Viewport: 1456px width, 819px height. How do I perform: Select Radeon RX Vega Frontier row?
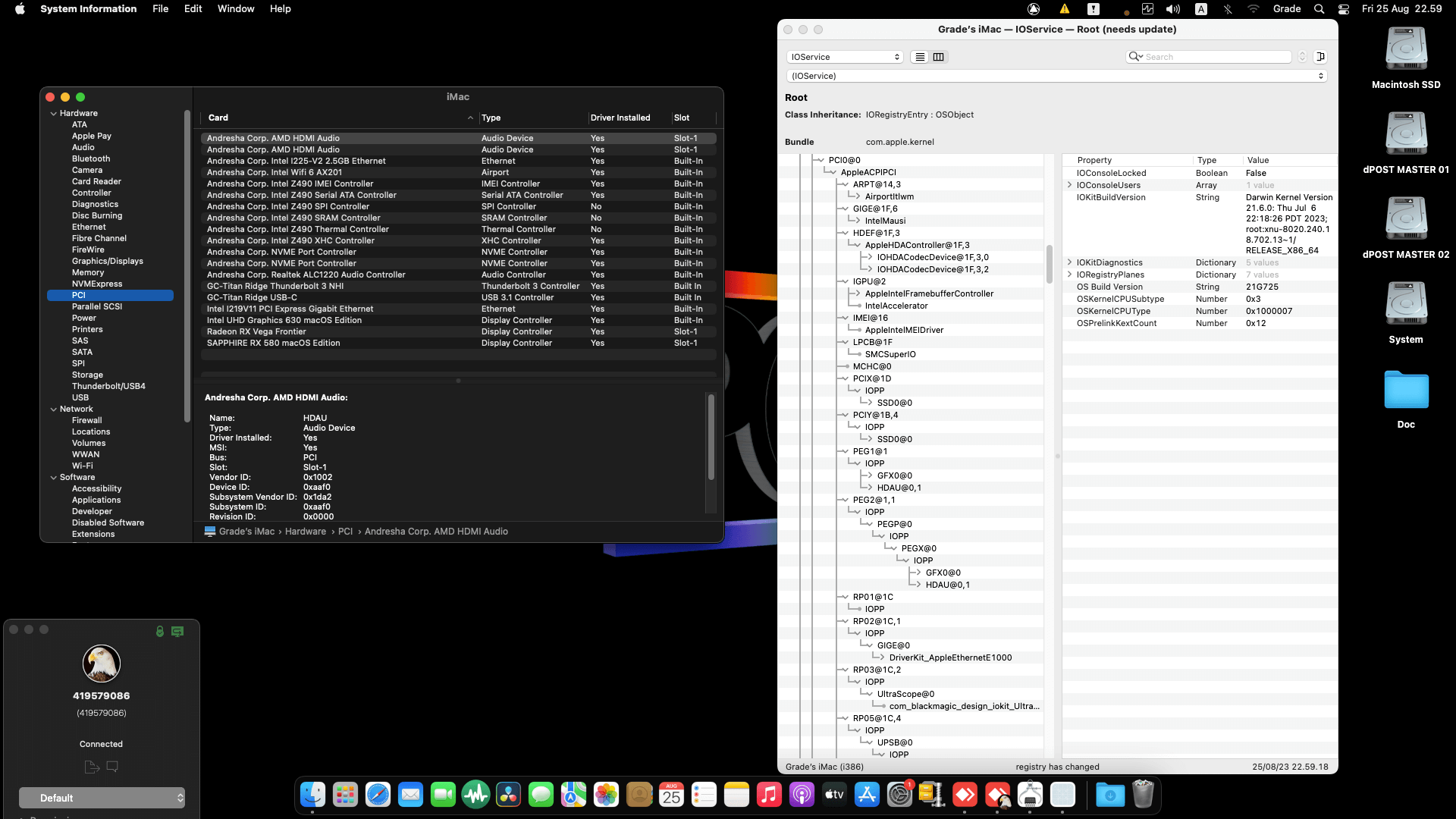(459, 331)
